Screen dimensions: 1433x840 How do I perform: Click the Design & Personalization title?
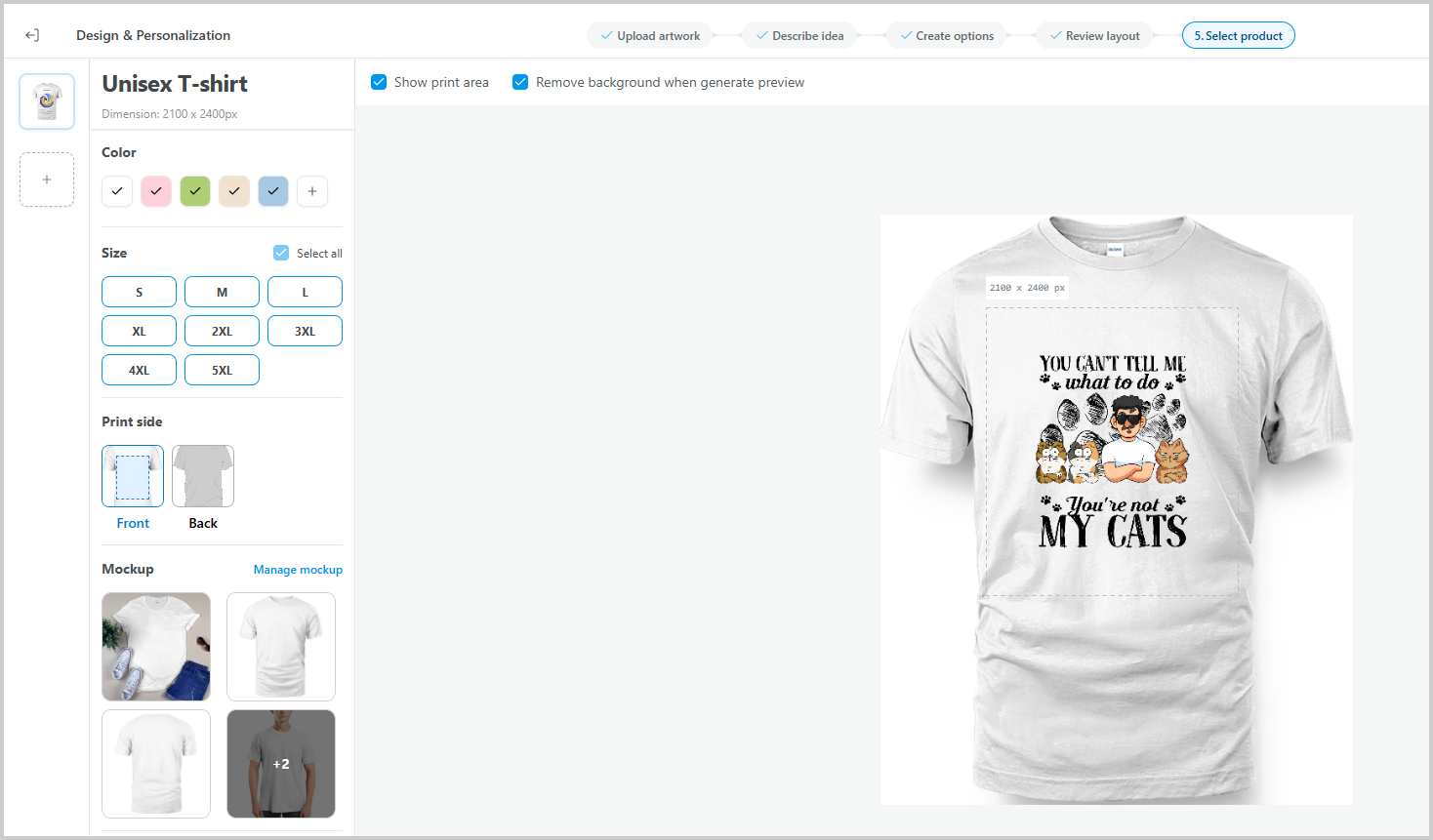(x=153, y=35)
